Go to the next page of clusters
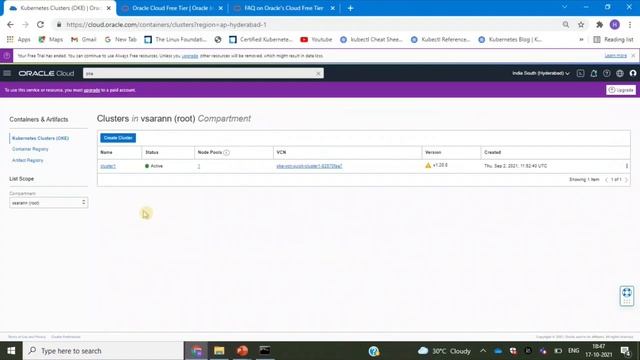 626,180
